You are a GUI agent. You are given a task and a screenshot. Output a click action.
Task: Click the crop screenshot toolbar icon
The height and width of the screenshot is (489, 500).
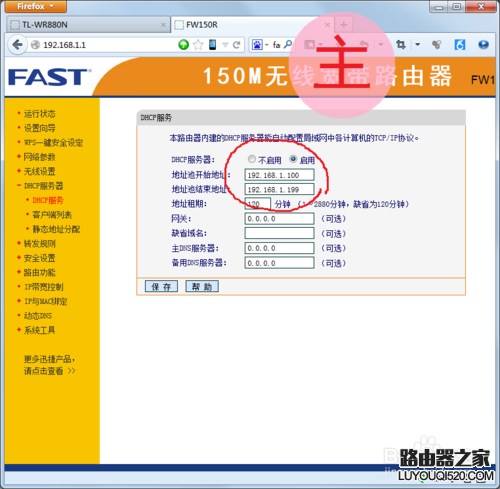coord(401,44)
